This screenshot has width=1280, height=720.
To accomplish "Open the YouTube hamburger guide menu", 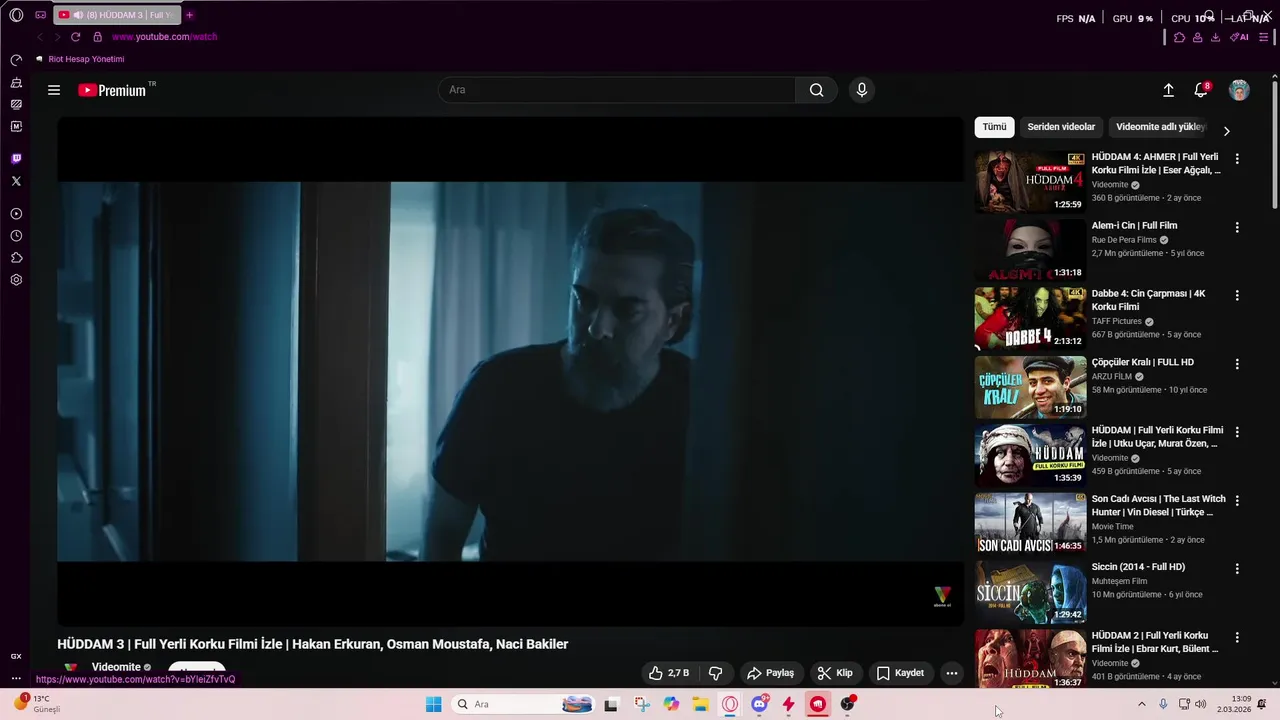I will coord(54,90).
